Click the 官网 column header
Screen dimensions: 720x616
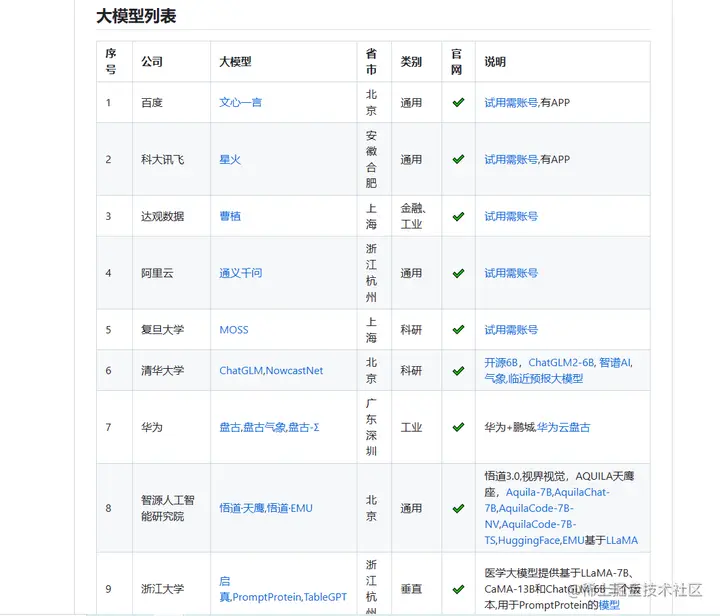tap(456, 62)
